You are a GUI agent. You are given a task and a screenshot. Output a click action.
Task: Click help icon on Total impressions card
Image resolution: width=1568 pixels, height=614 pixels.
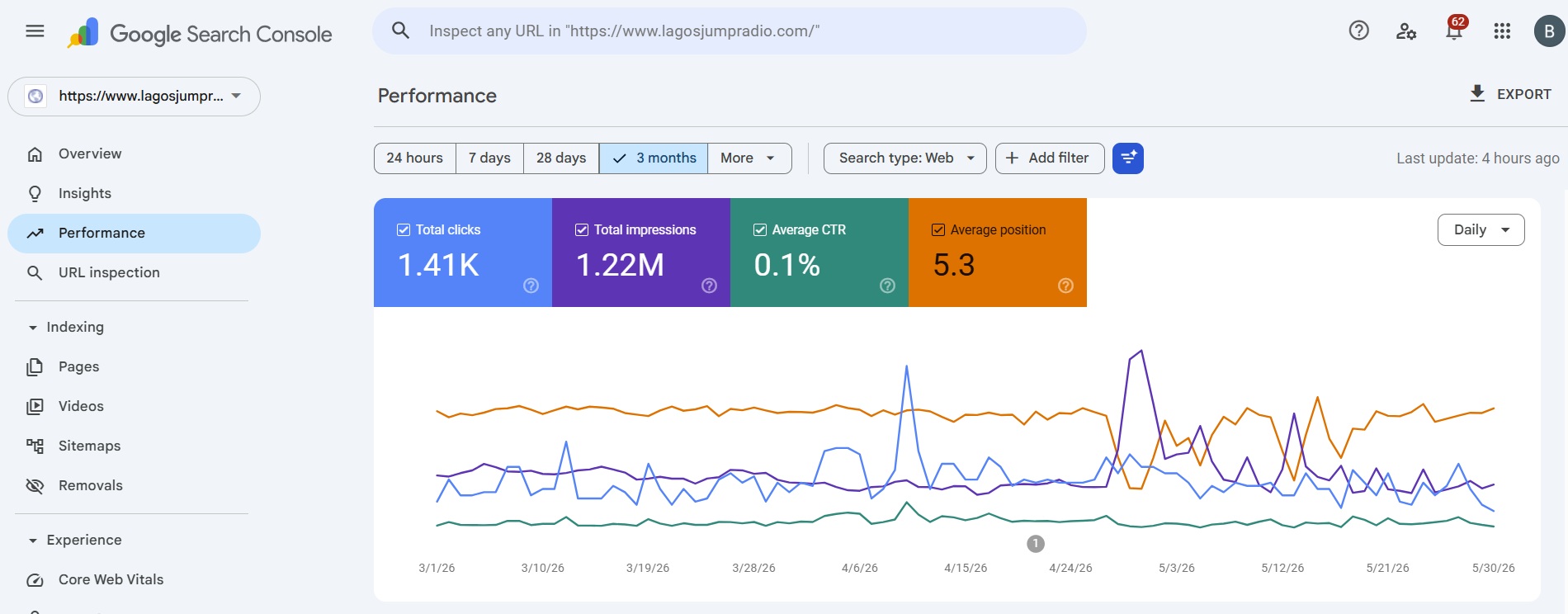click(710, 286)
